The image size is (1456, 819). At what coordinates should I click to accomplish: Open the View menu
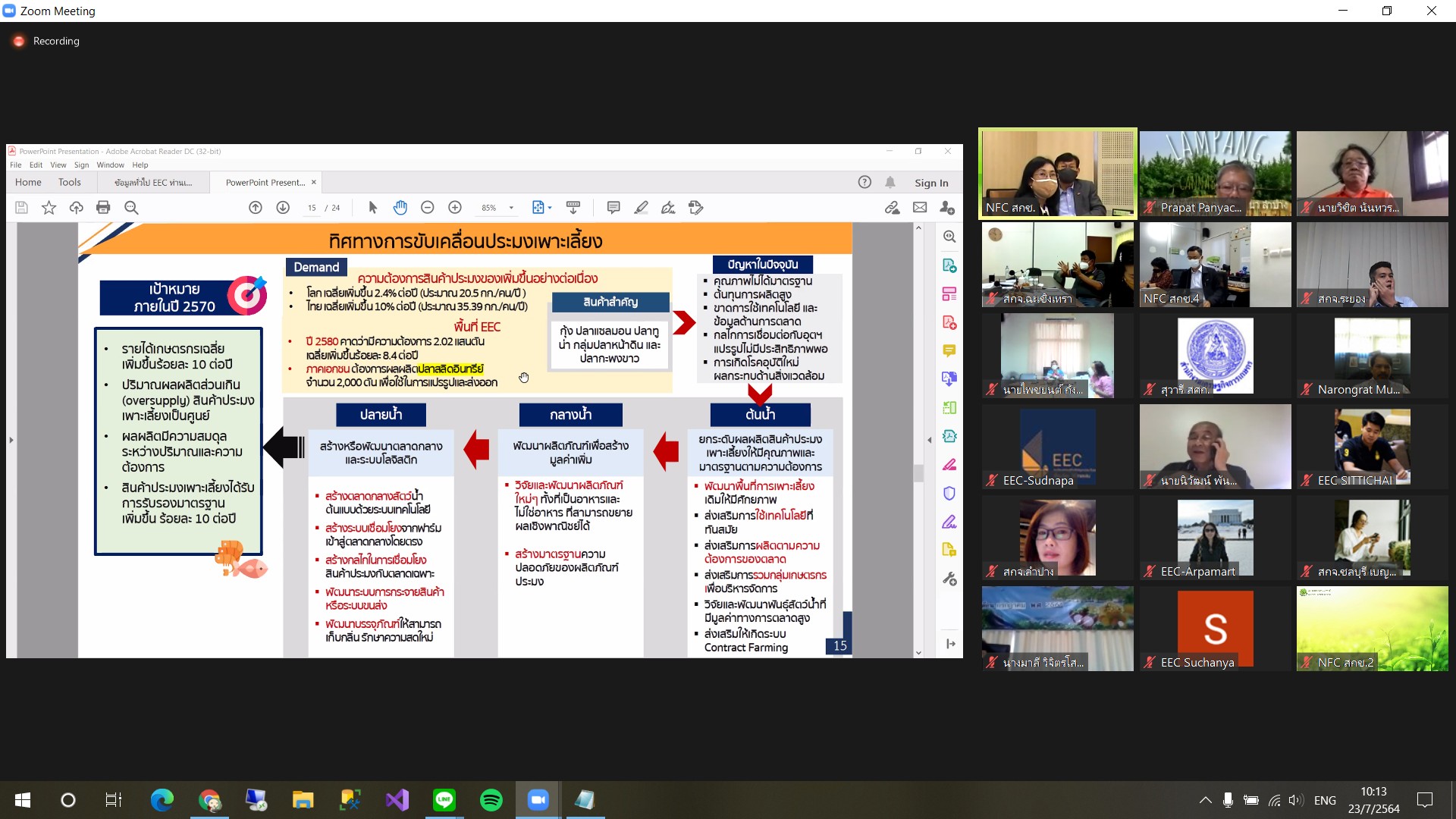(58, 165)
